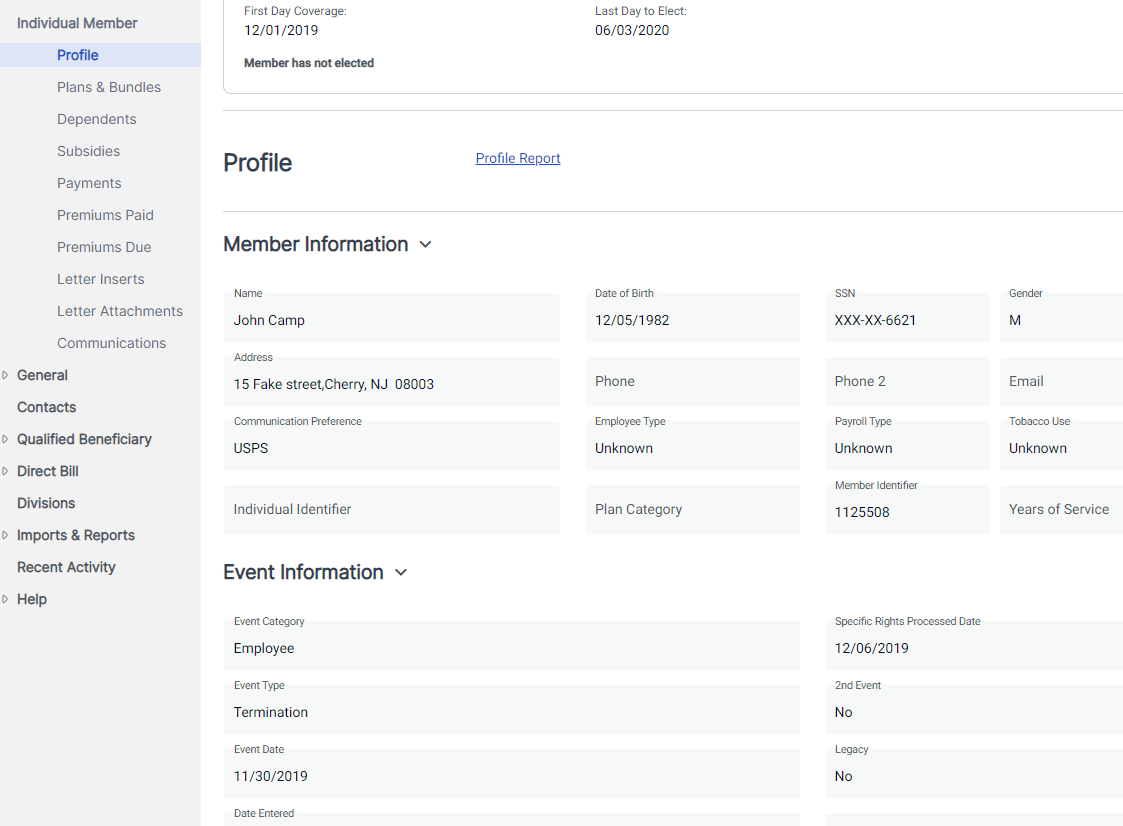The width and height of the screenshot is (1123, 826).
Task: Click the Member Identifier field
Action: tap(907, 509)
